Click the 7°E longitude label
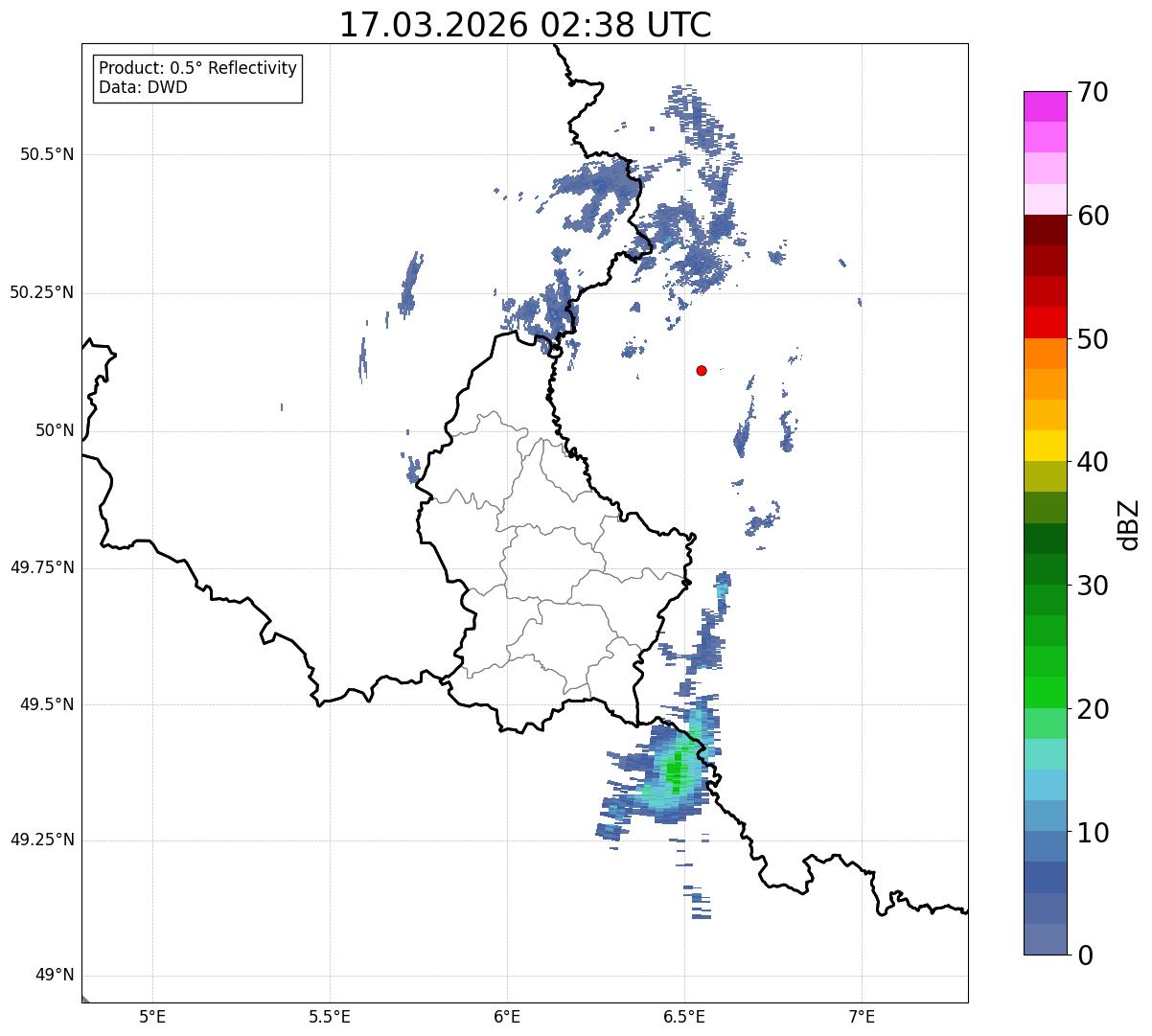 click(862, 1016)
